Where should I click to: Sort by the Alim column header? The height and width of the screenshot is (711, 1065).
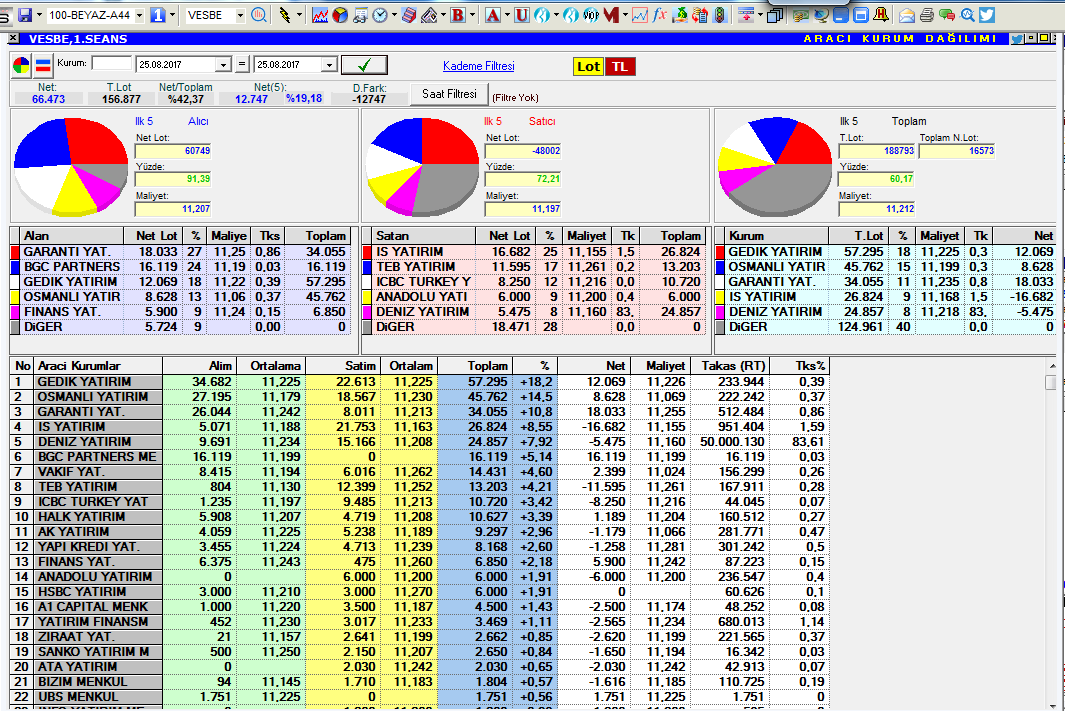click(x=198, y=365)
